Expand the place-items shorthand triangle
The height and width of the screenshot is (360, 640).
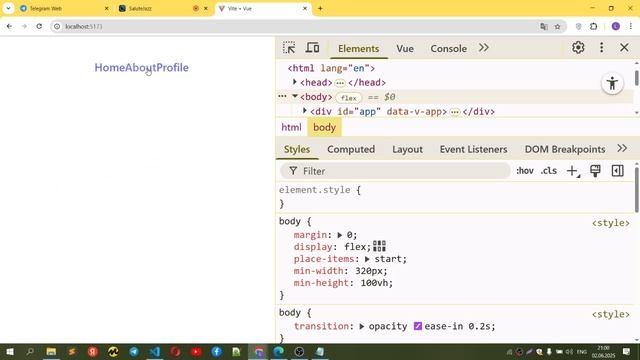(x=367, y=259)
